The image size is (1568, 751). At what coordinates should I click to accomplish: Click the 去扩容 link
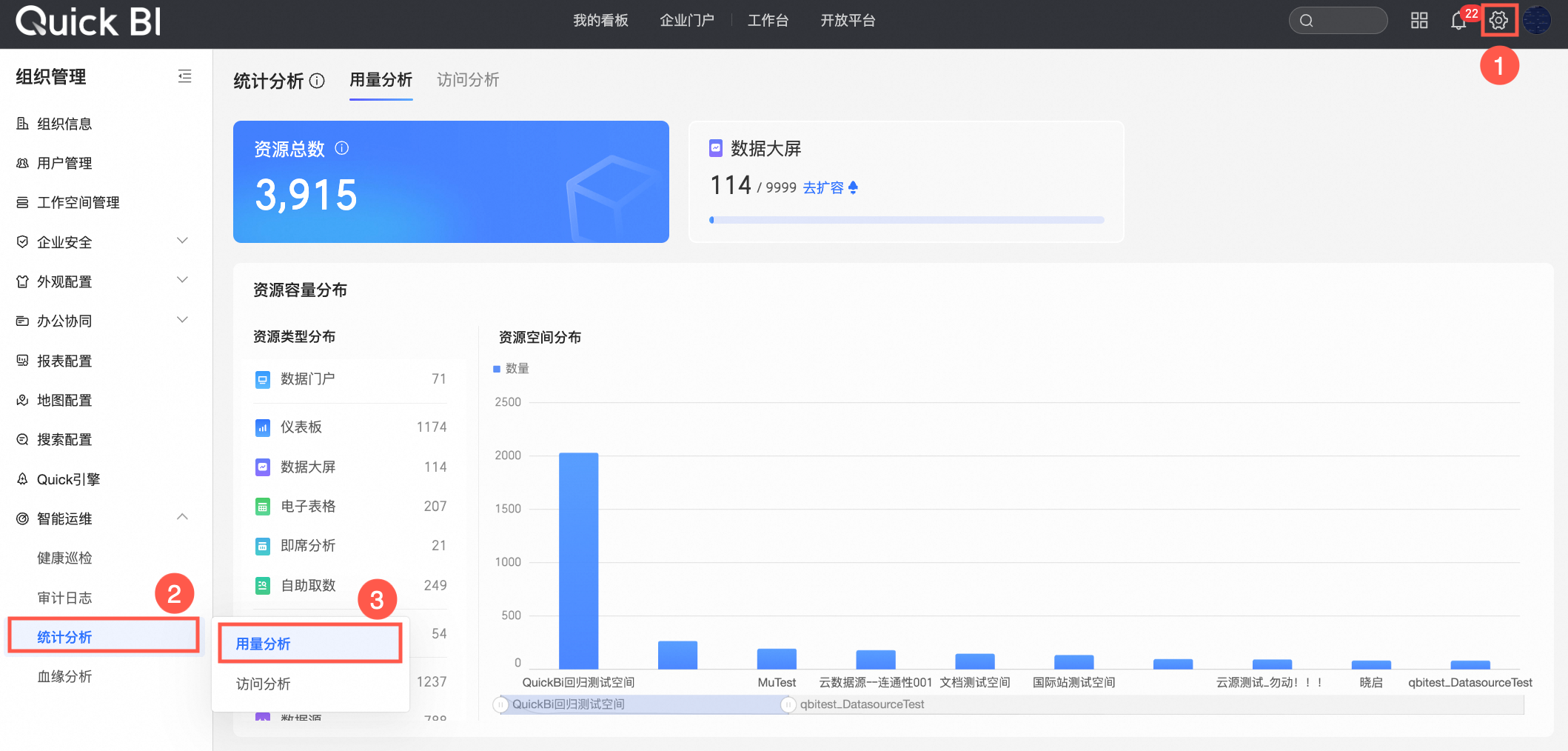(830, 188)
